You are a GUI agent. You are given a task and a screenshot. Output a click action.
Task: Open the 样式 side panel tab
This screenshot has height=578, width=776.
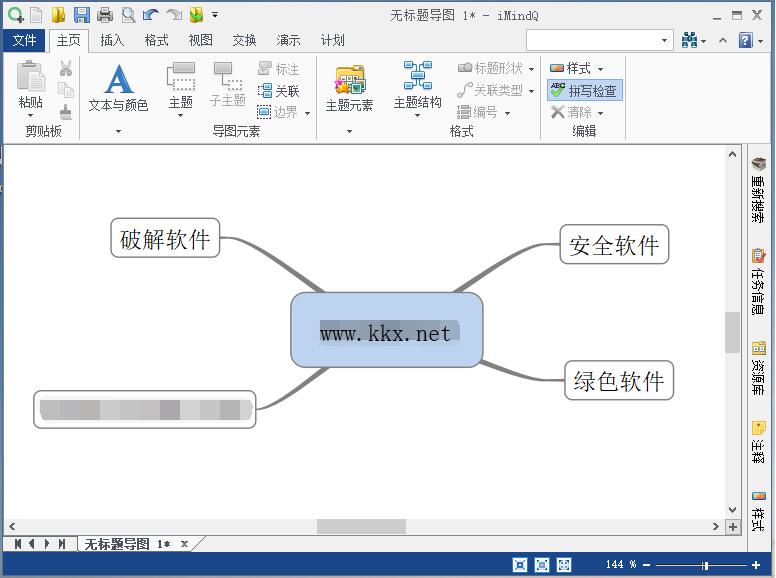pos(758,511)
